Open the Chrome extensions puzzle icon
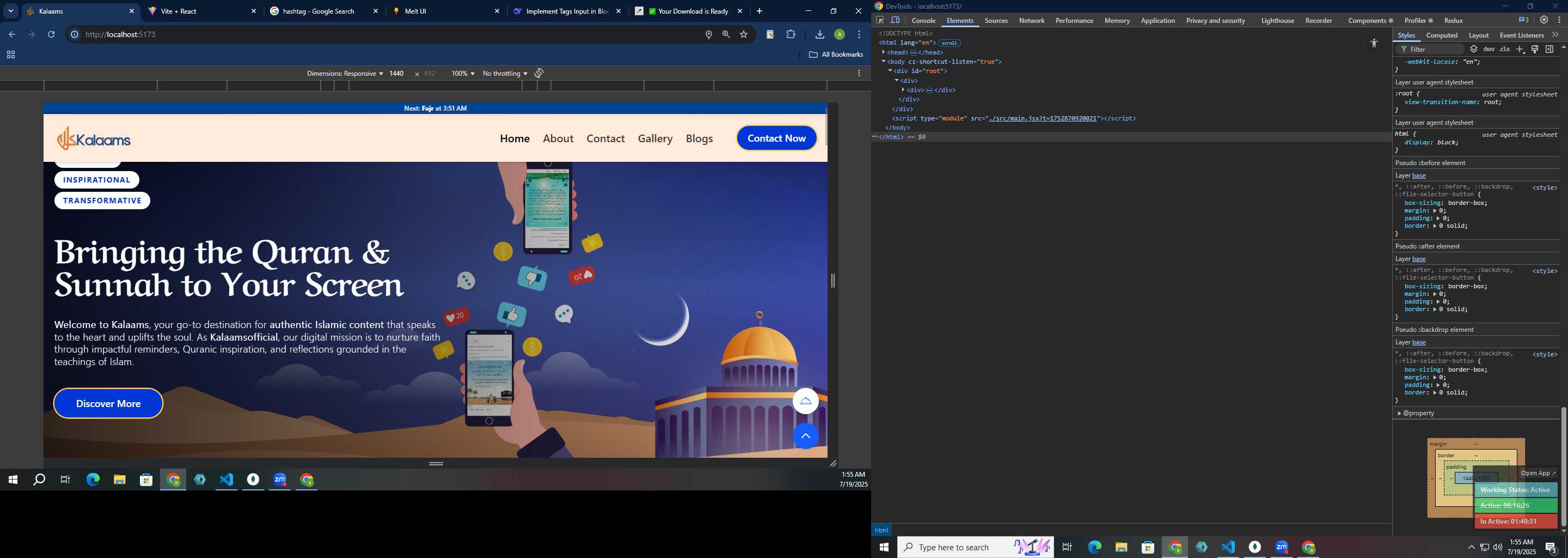The image size is (1568, 558). pyautogui.click(x=791, y=35)
